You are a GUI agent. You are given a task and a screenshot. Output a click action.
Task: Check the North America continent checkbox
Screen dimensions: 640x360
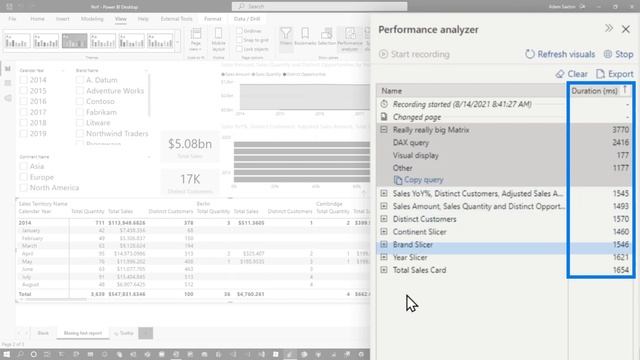[x=24, y=188]
